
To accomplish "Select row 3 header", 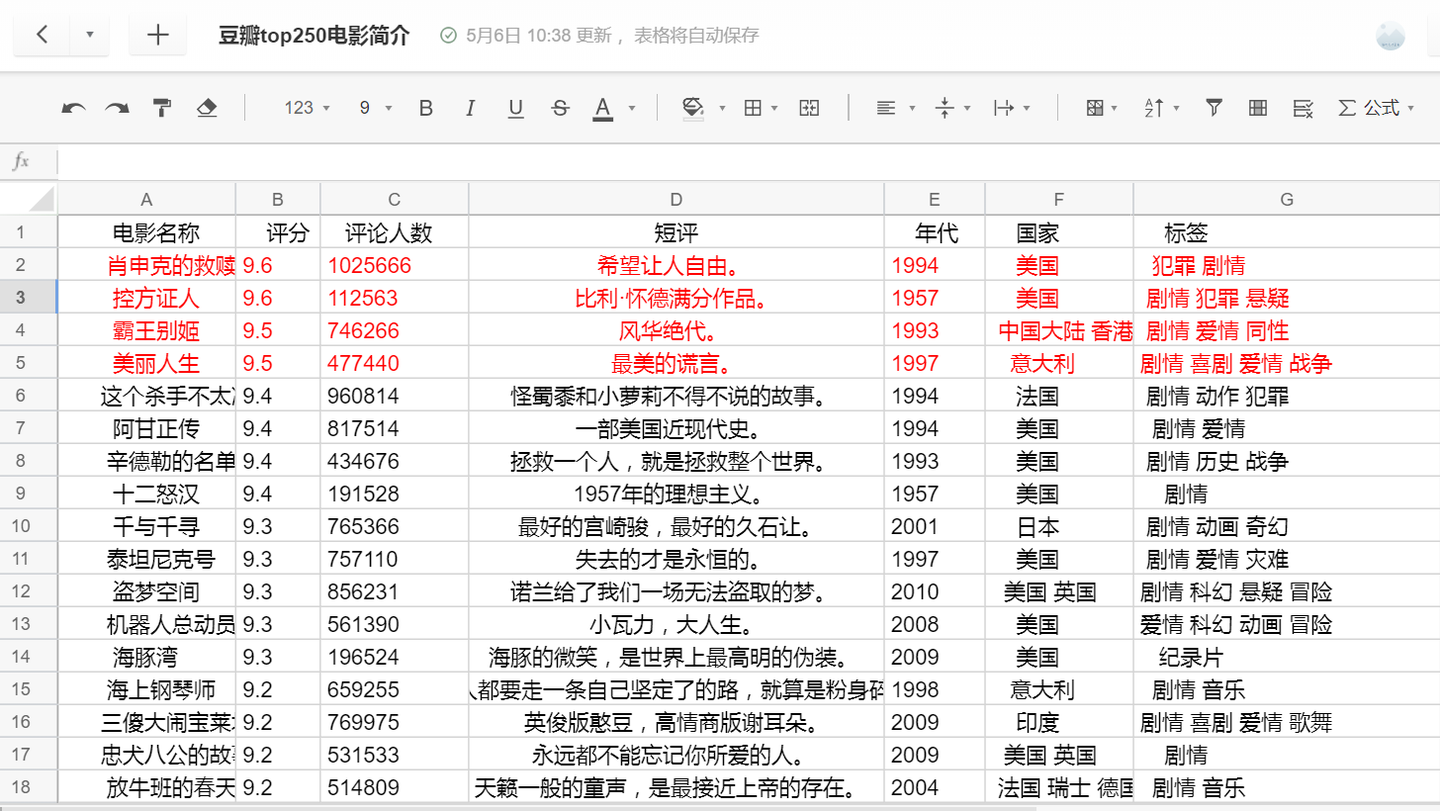I will pos(29,298).
